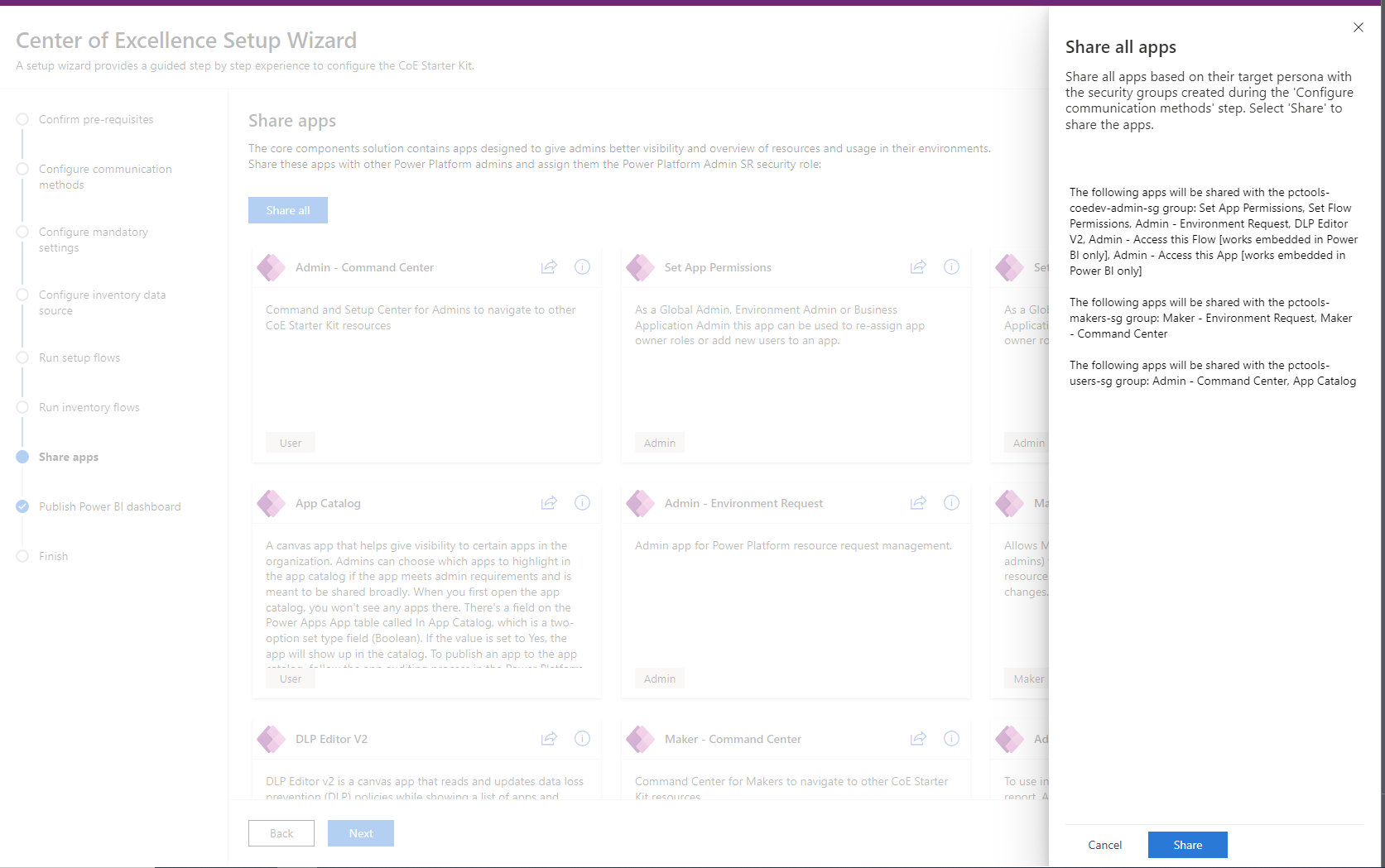
Task: Click the Share all button
Action: [287, 209]
